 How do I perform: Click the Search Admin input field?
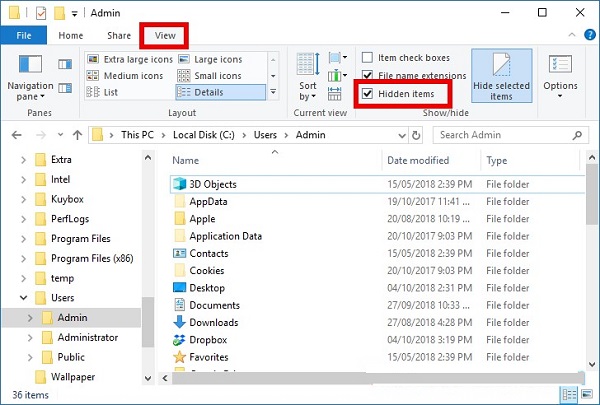505,134
